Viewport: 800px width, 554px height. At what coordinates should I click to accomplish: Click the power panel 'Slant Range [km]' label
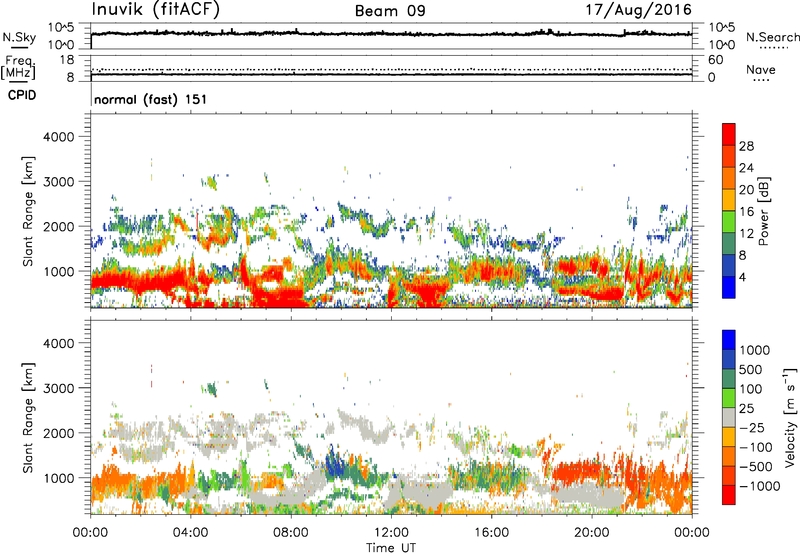pyautogui.click(x=28, y=211)
